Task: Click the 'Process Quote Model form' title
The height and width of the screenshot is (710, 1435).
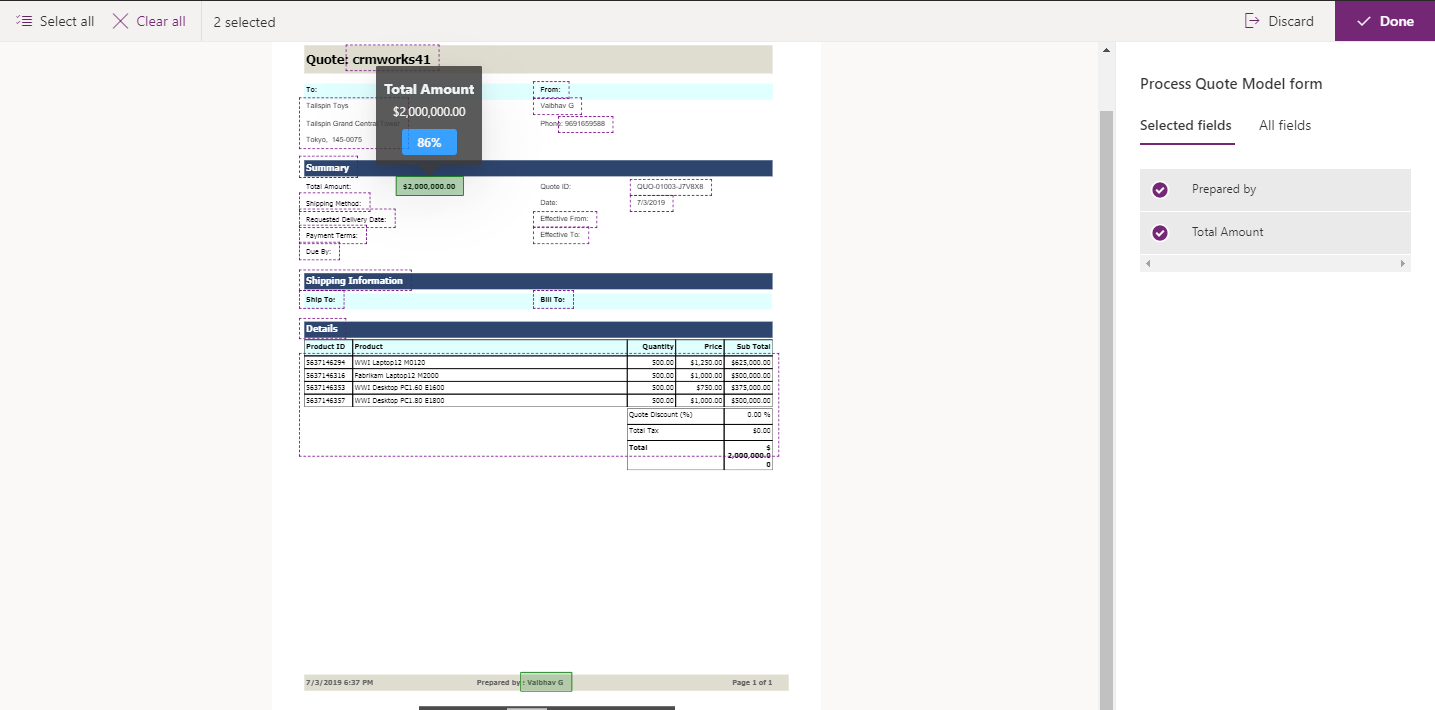Action: (x=1231, y=84)
